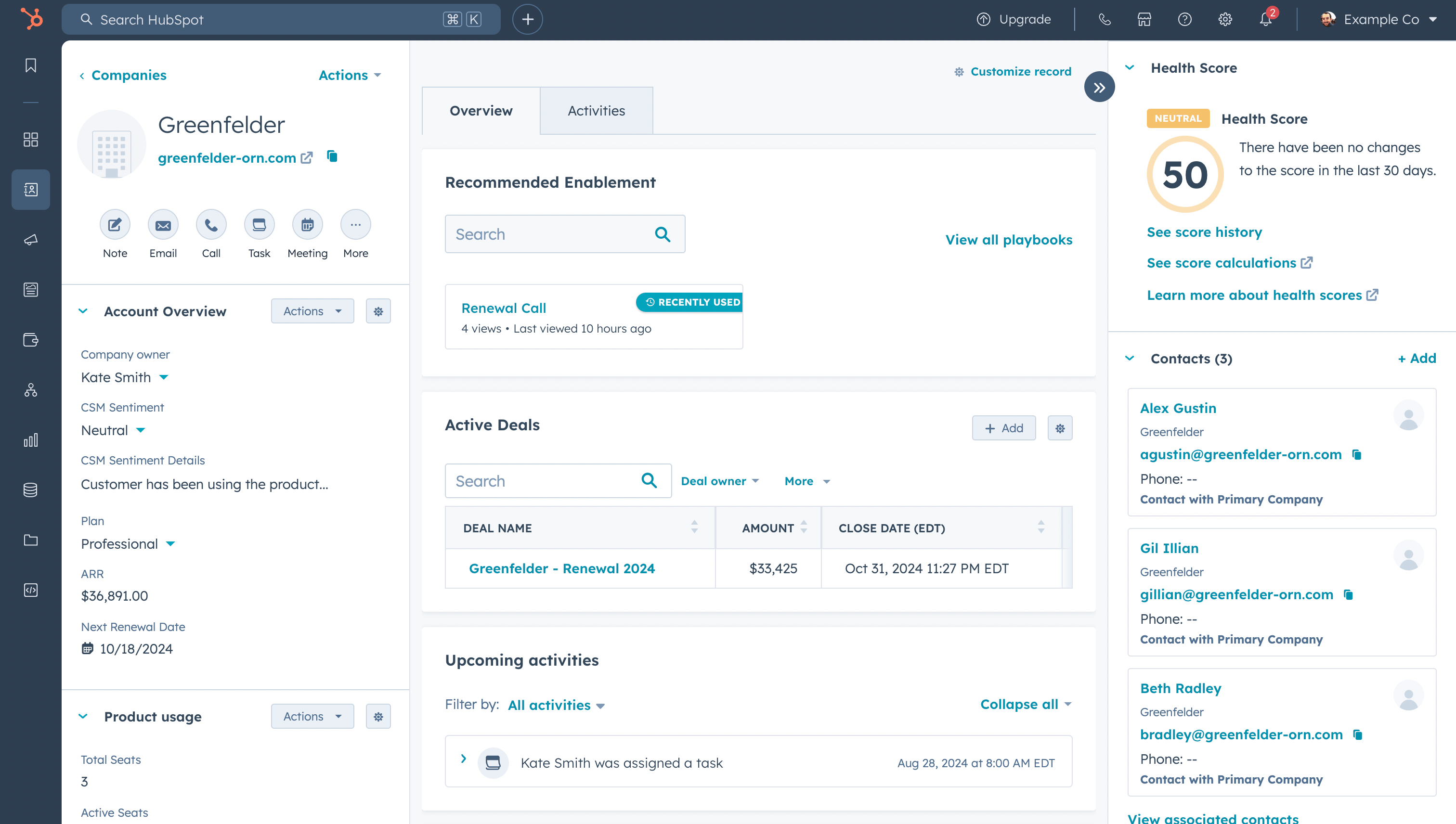Screen dimensions: 1456x824
Task: Collapse the Account Overview section
Action: [x=83, y=311]
